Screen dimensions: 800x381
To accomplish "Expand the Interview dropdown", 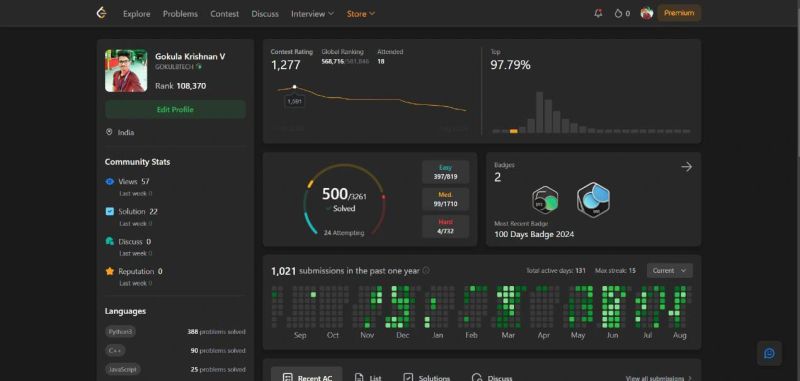I will [x=312, y=14].
